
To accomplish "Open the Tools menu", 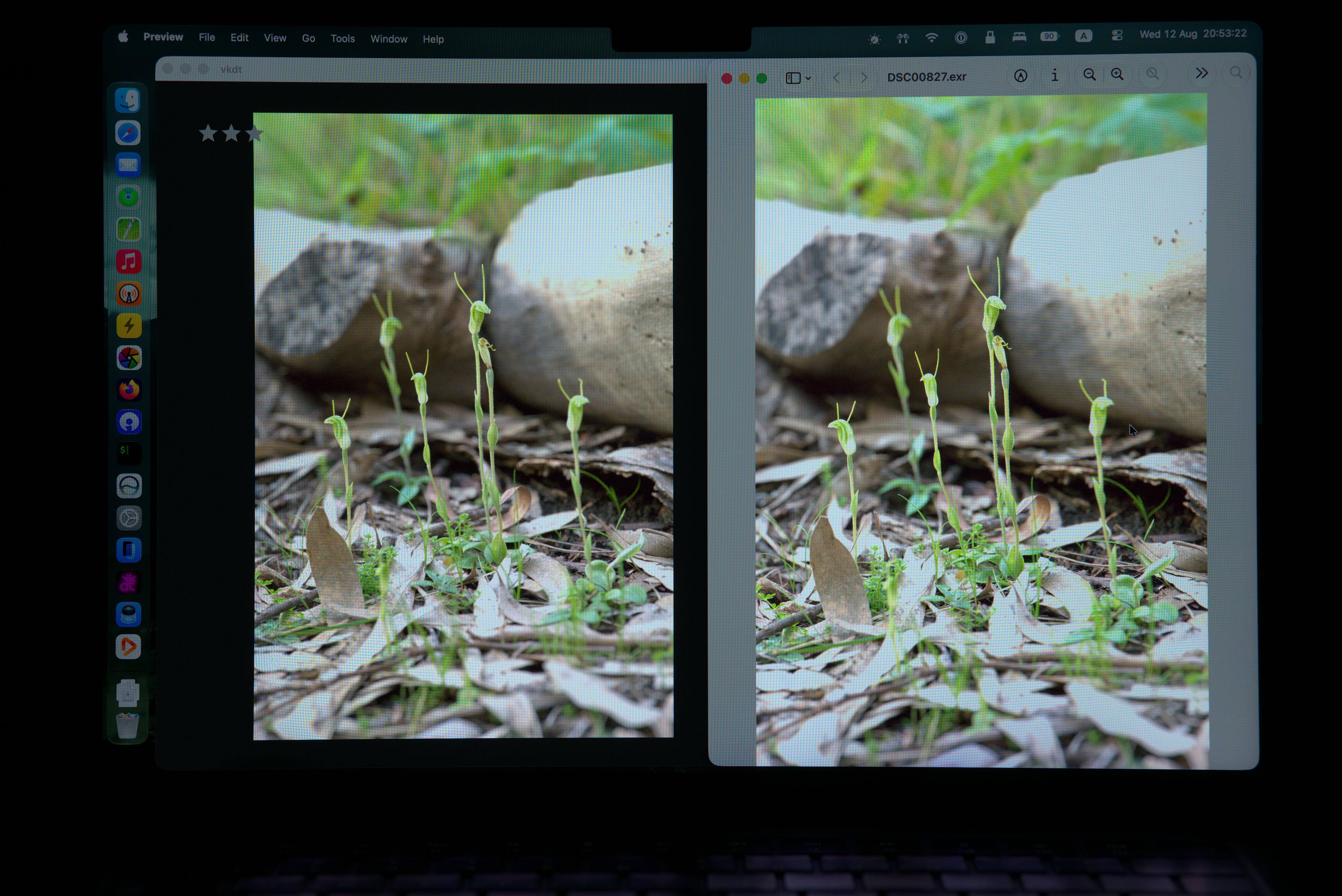I will point(343,38).
